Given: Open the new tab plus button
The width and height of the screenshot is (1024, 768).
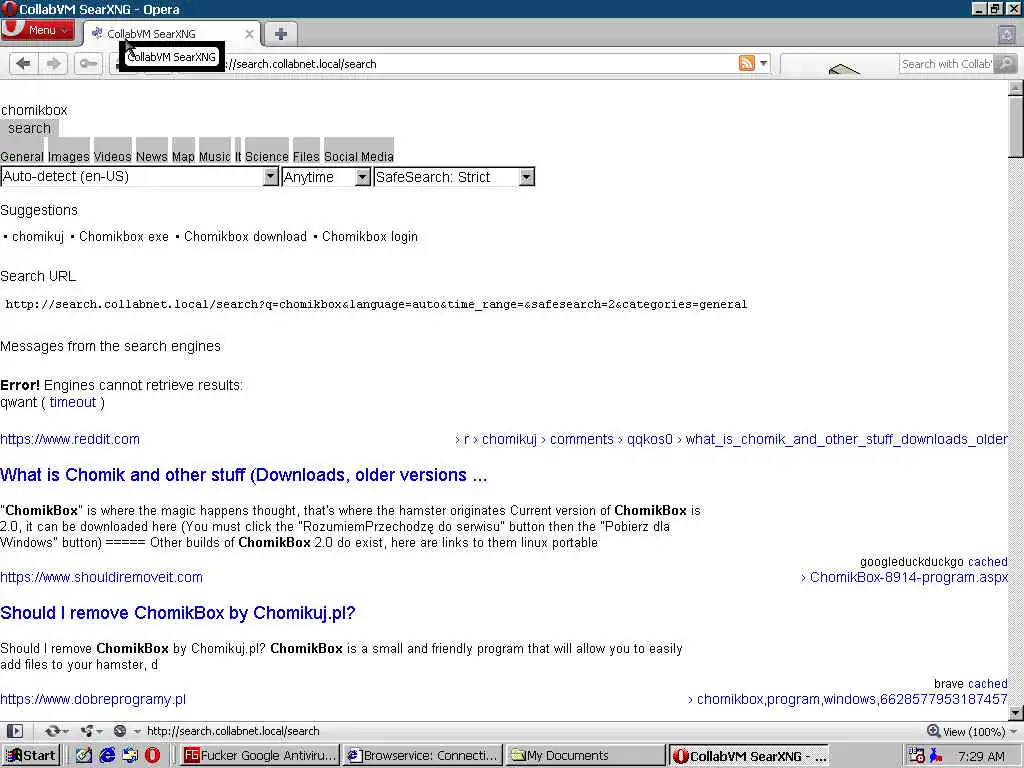Looking at the screenshot, I should pos(281,33).
